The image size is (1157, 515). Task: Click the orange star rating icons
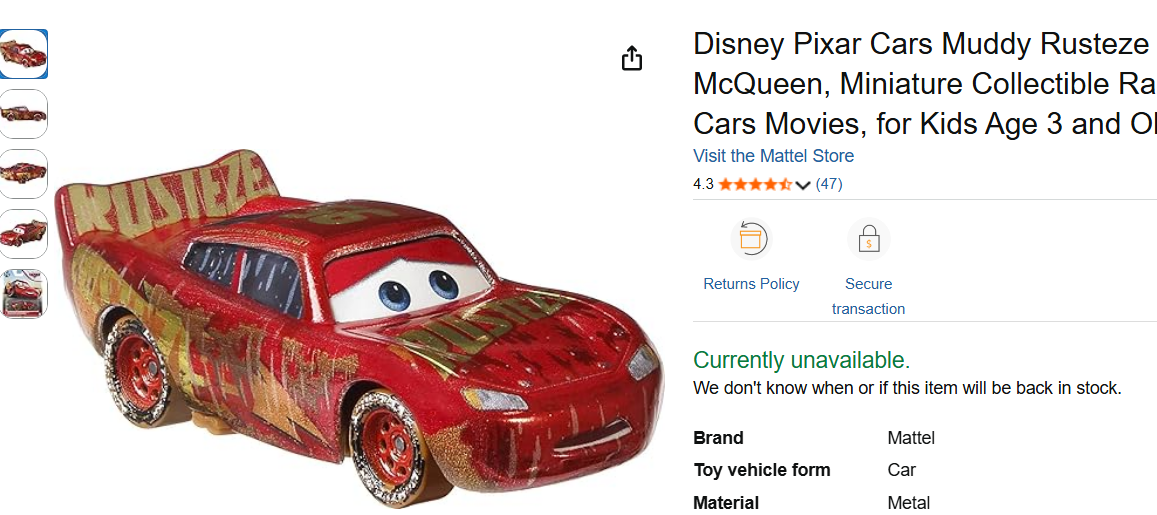click(x=755, y=184)
